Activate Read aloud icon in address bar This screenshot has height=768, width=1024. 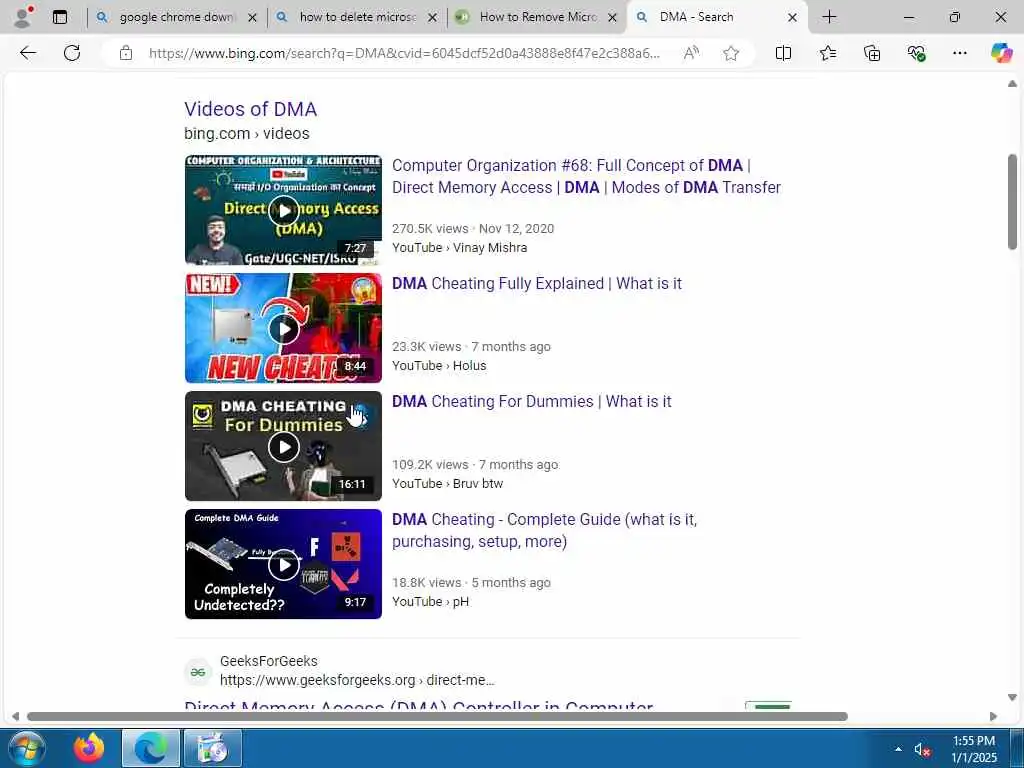[x=691, y=53]
